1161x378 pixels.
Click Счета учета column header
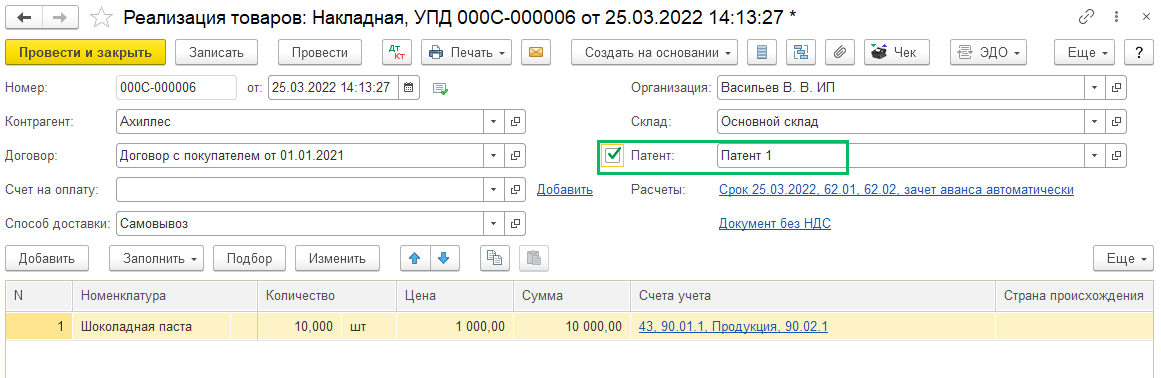[x=812, y=296]
